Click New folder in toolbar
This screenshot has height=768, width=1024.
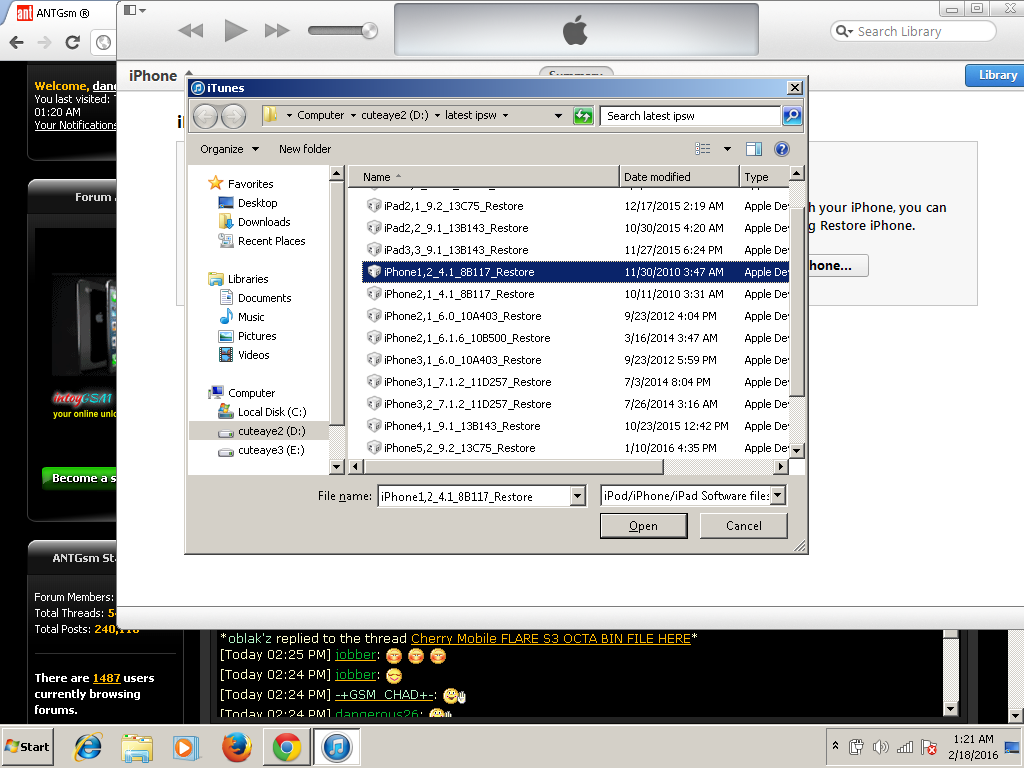(305, 149)
